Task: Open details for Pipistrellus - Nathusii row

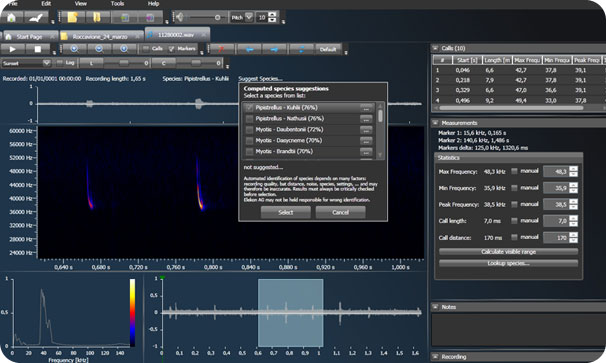Action: pos(366,119)
